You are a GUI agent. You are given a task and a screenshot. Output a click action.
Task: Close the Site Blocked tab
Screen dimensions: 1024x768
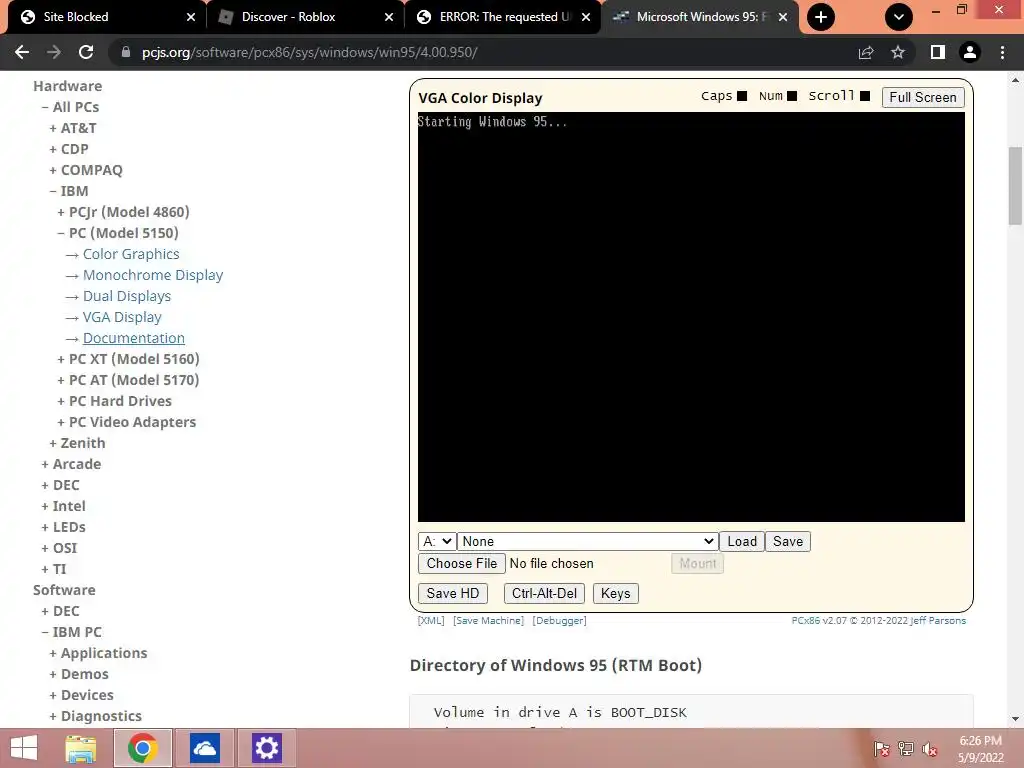191,17
